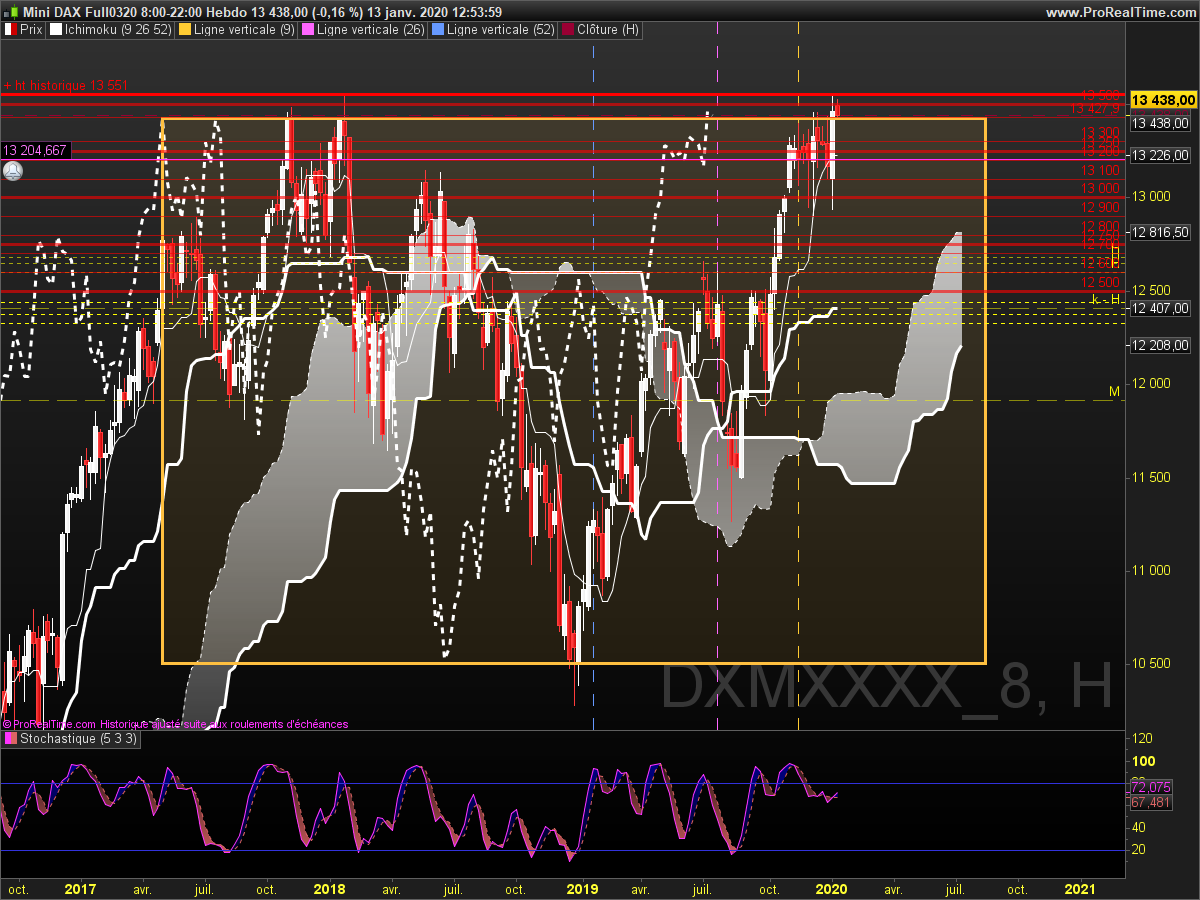The image size is (1200, 900).
Task: Click the 67,481 stochastic value tag
Action: tap(1151, 802)
